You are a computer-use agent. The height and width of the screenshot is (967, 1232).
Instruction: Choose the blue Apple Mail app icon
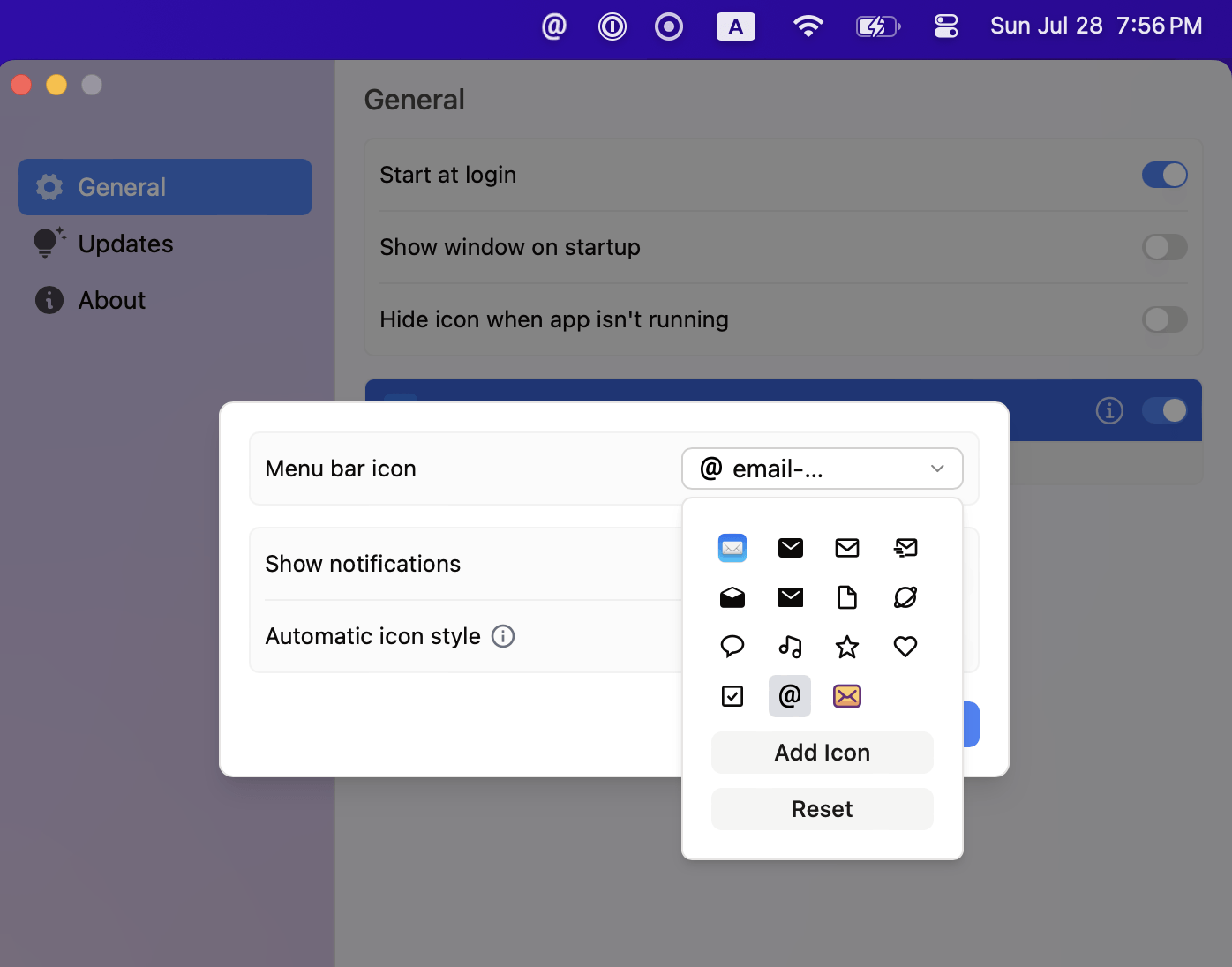click(732, 548)
